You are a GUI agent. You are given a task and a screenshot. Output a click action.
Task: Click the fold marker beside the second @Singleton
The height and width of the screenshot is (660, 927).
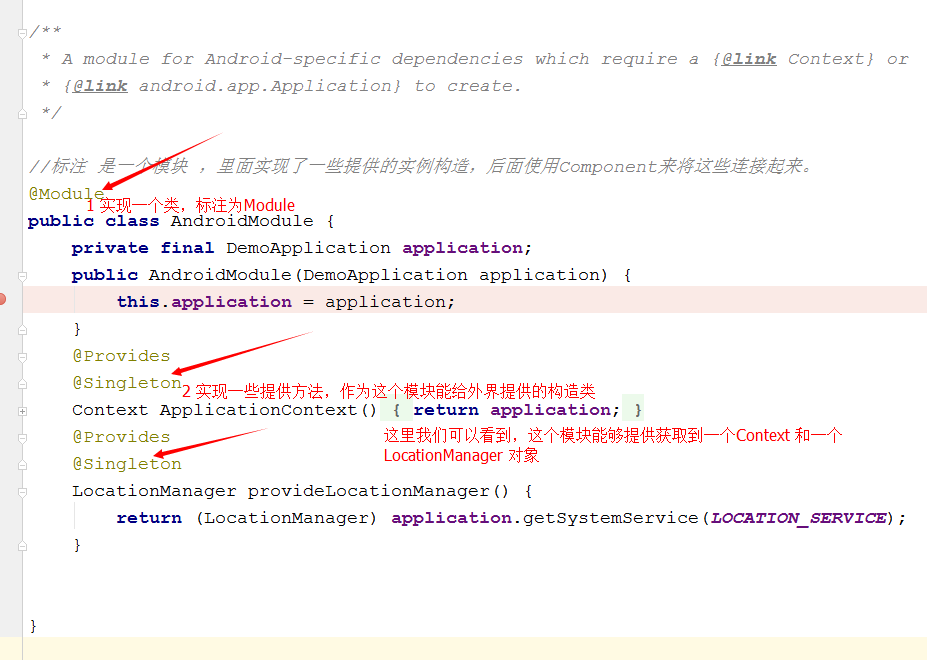tap(22, 465)
